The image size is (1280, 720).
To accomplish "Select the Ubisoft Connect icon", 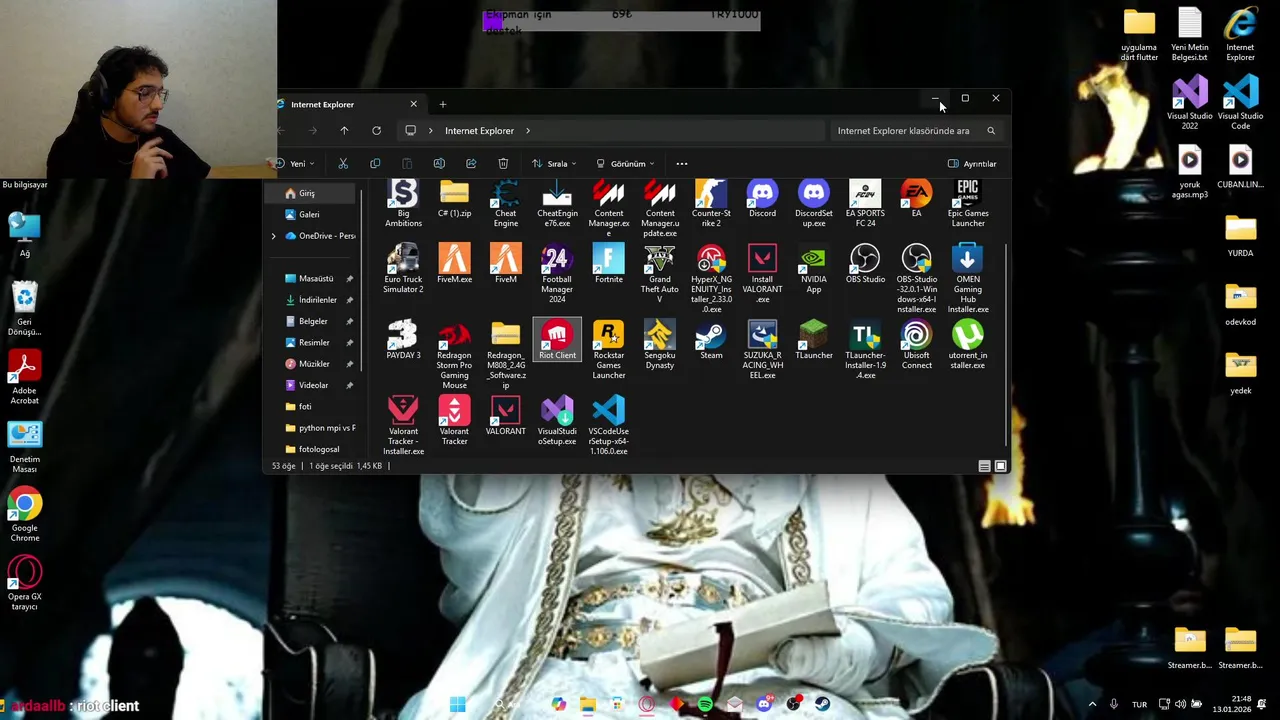I will click(916, 346).
